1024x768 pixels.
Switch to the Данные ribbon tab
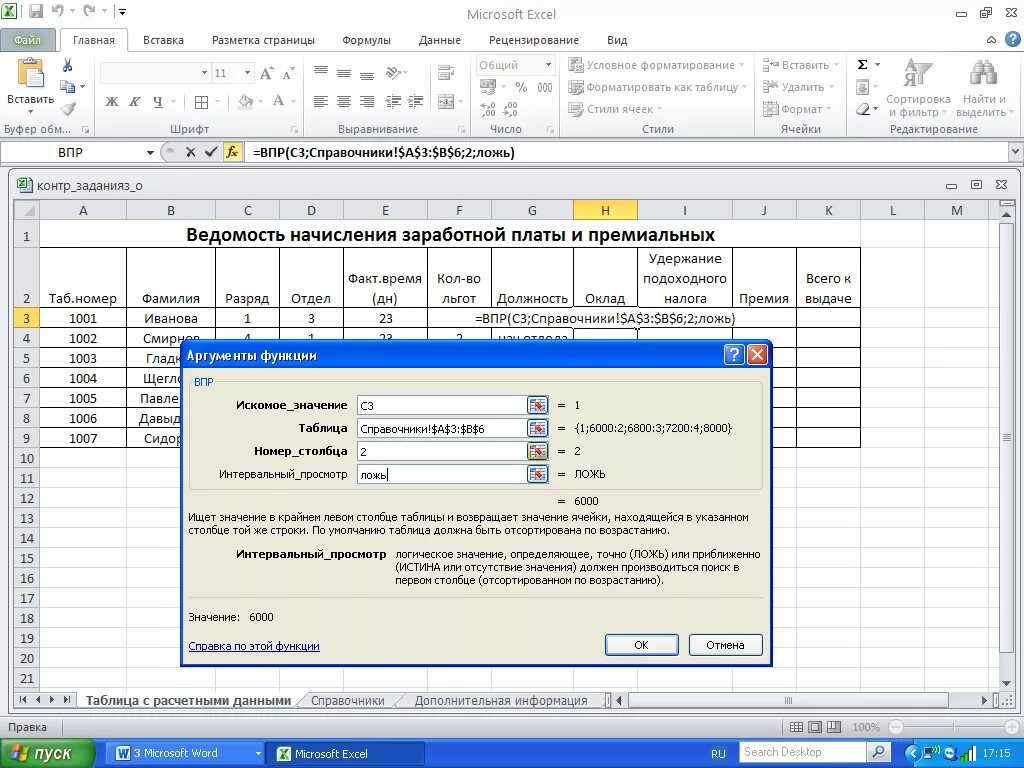coord(440,40)
